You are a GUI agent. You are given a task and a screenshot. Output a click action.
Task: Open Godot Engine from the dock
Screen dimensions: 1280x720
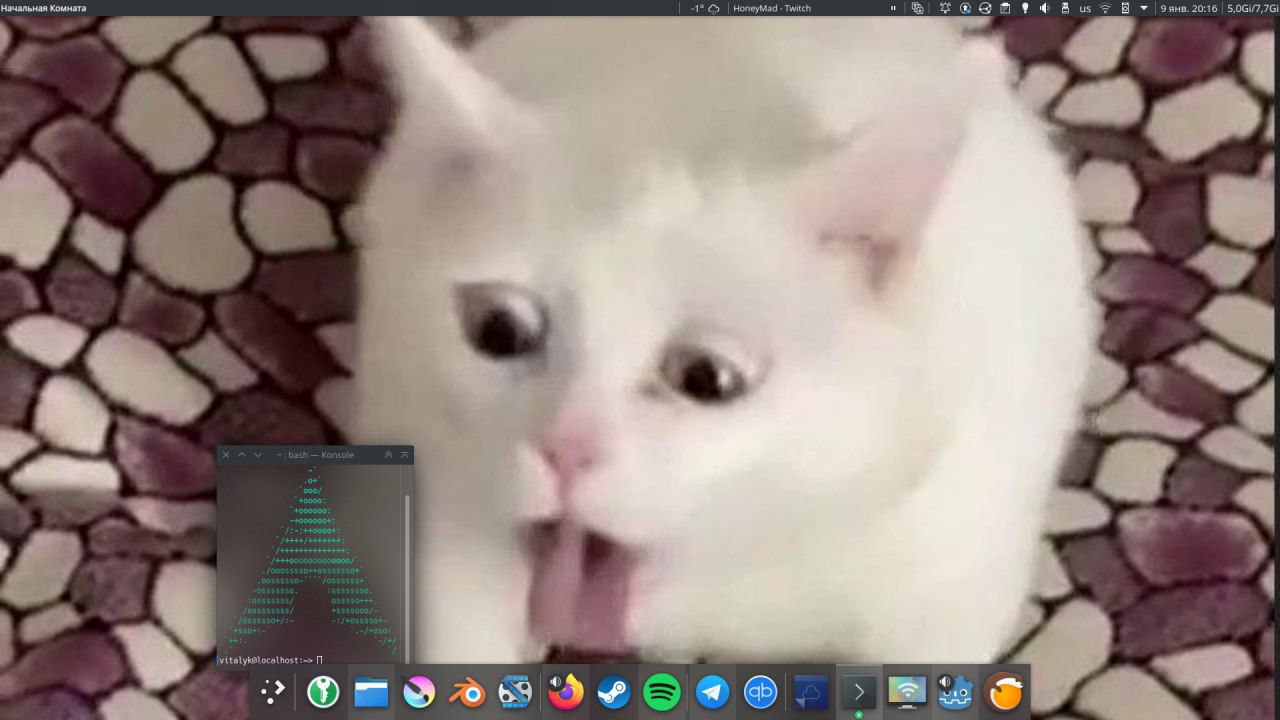coord(956,691)
